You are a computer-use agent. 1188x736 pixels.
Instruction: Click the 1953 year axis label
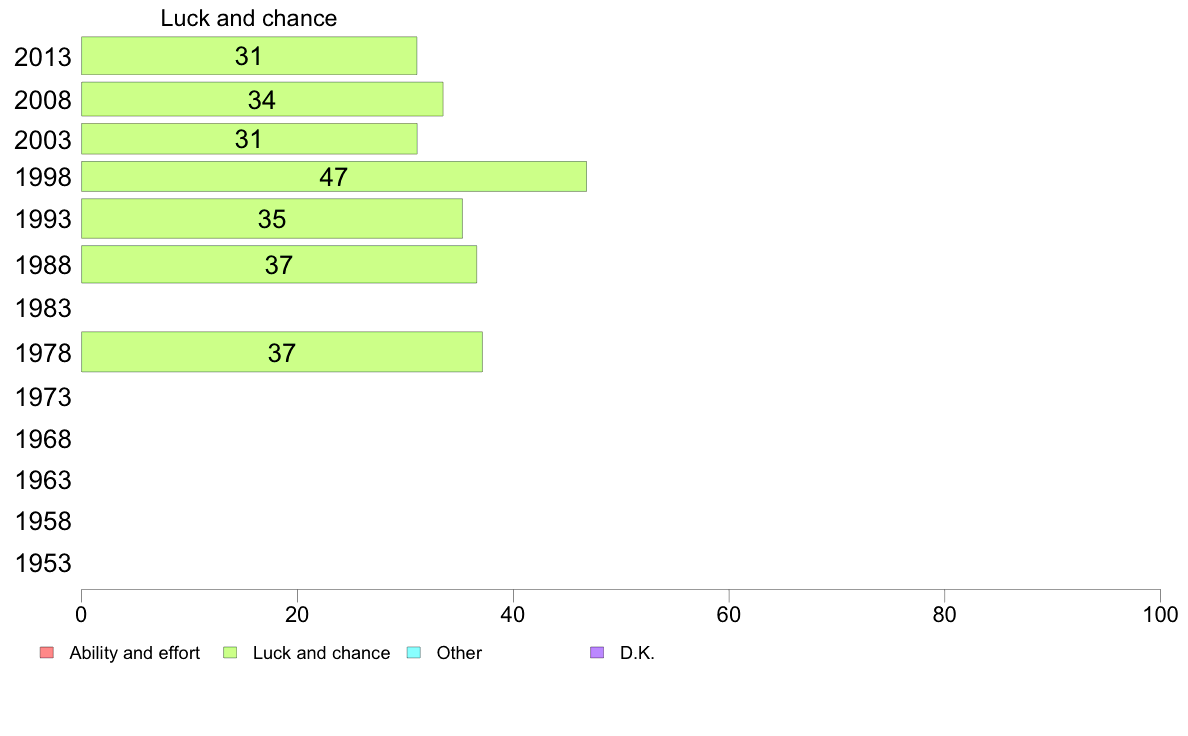tap(43, 563)
